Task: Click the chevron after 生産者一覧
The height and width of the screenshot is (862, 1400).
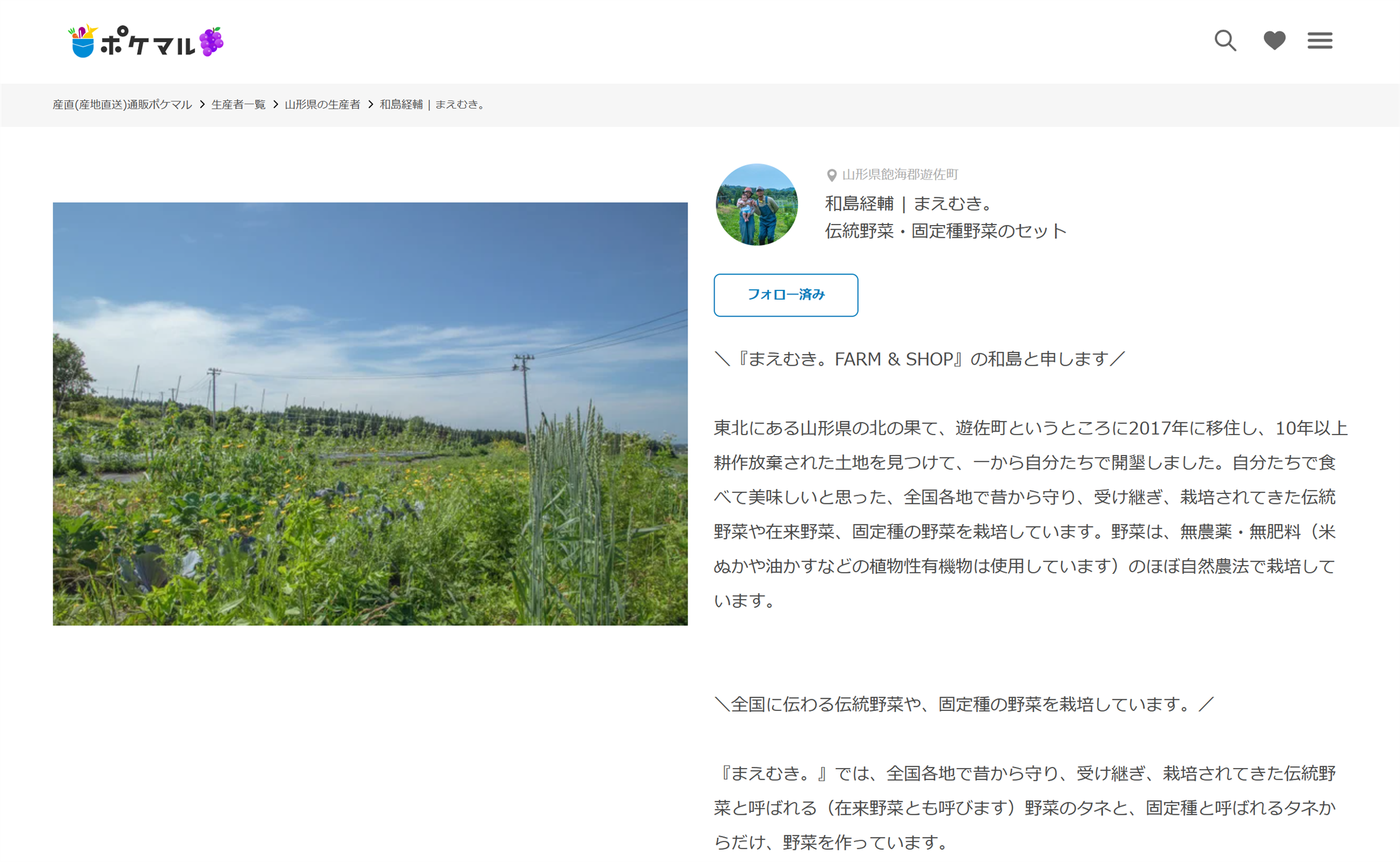Action: 275,104
